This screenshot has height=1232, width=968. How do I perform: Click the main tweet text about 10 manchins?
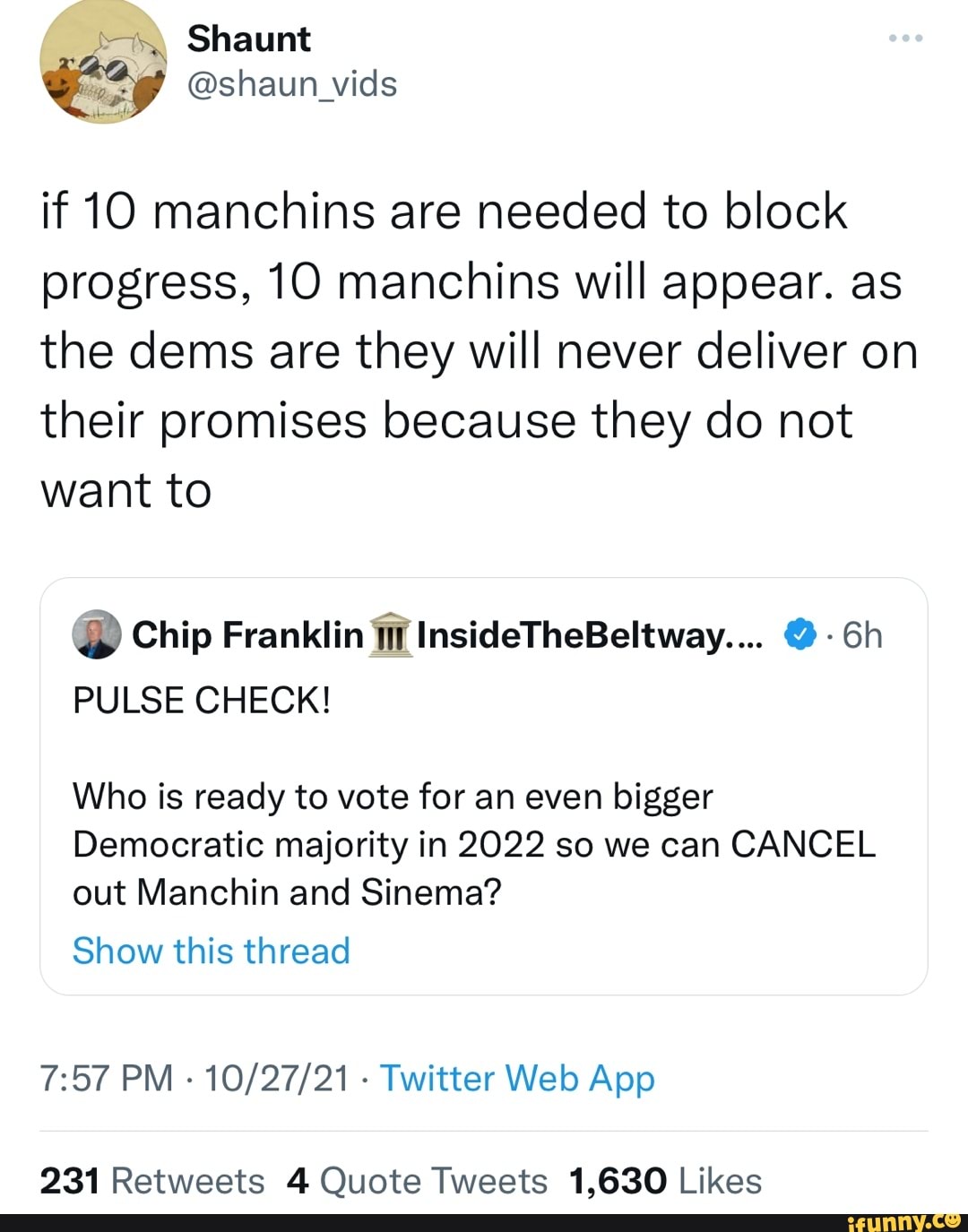click(480, 350)
